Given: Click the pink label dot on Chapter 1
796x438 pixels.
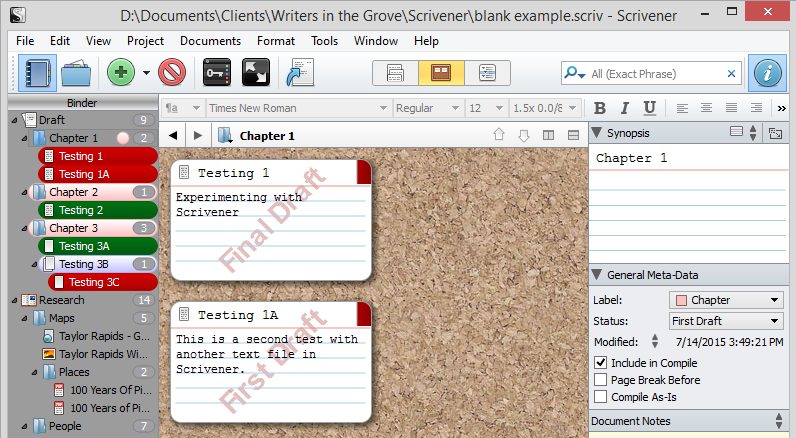Looking at the screenshot, I should 123,138.
